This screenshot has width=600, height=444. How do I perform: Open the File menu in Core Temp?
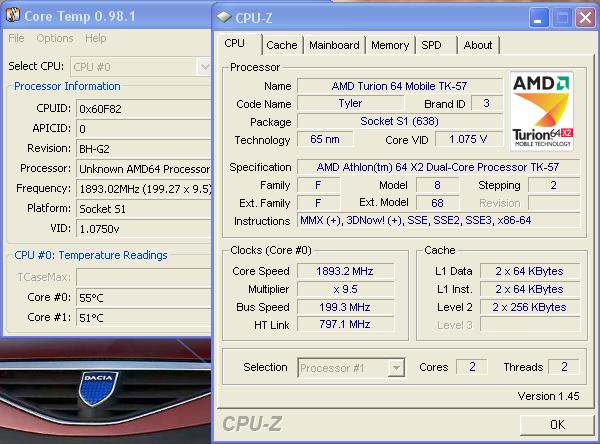click(16, 38)
